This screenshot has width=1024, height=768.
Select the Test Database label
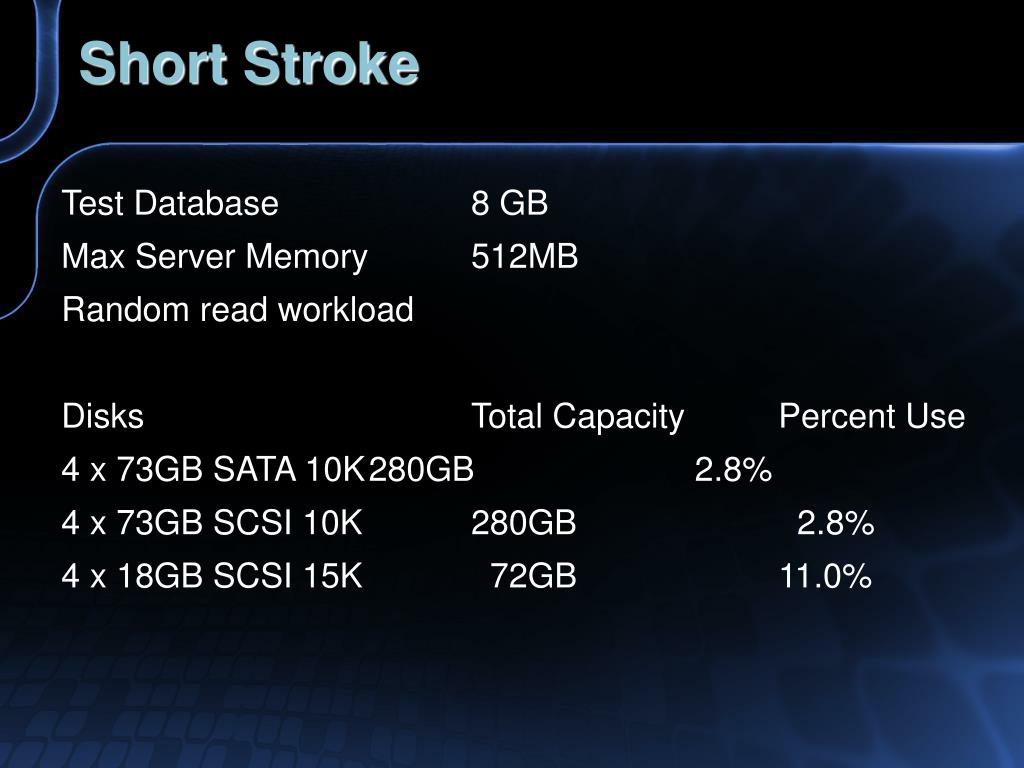170,202
